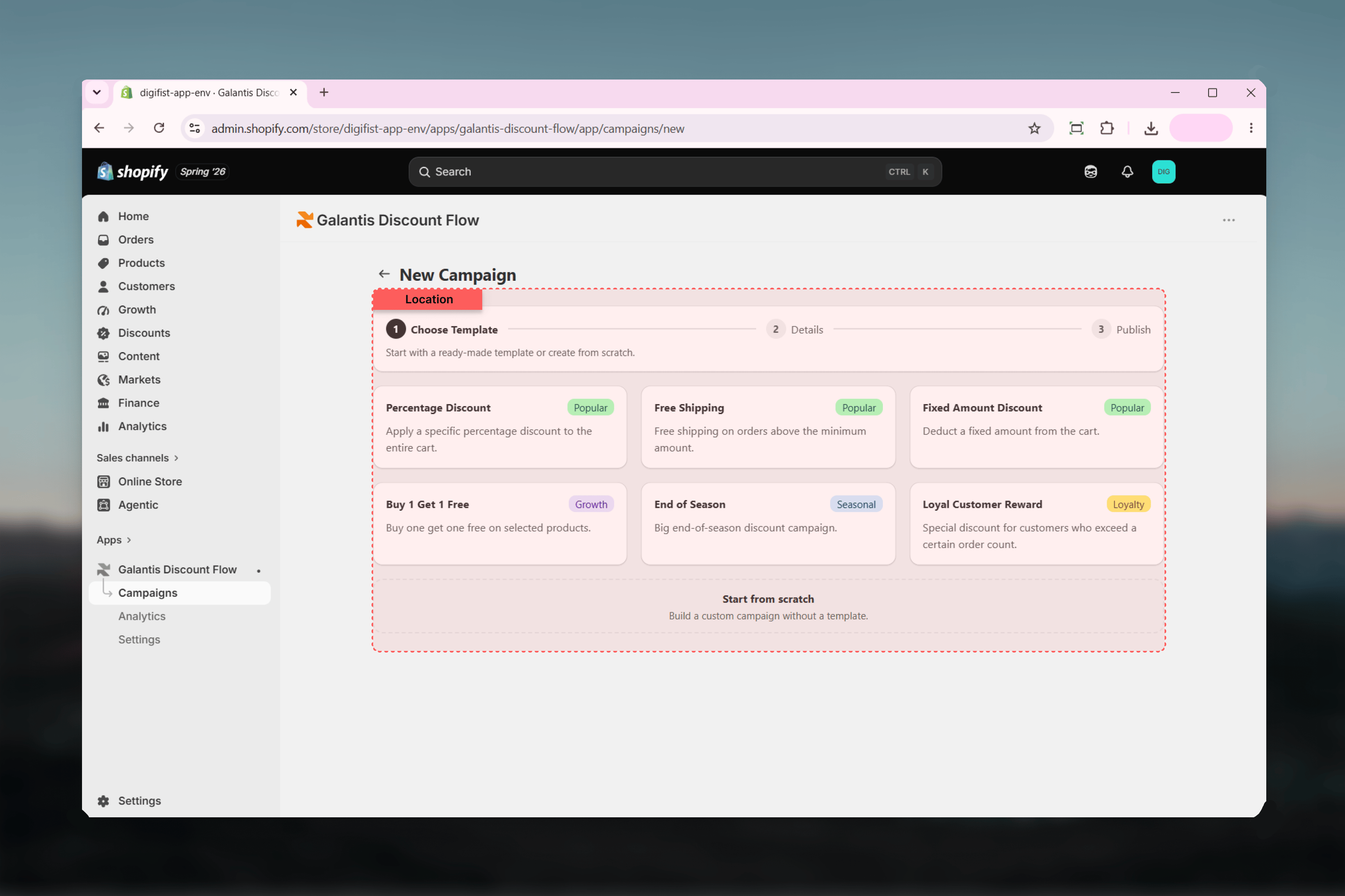Expand Sales channels section
The image size is (1345, 896).
pos(138,458)
